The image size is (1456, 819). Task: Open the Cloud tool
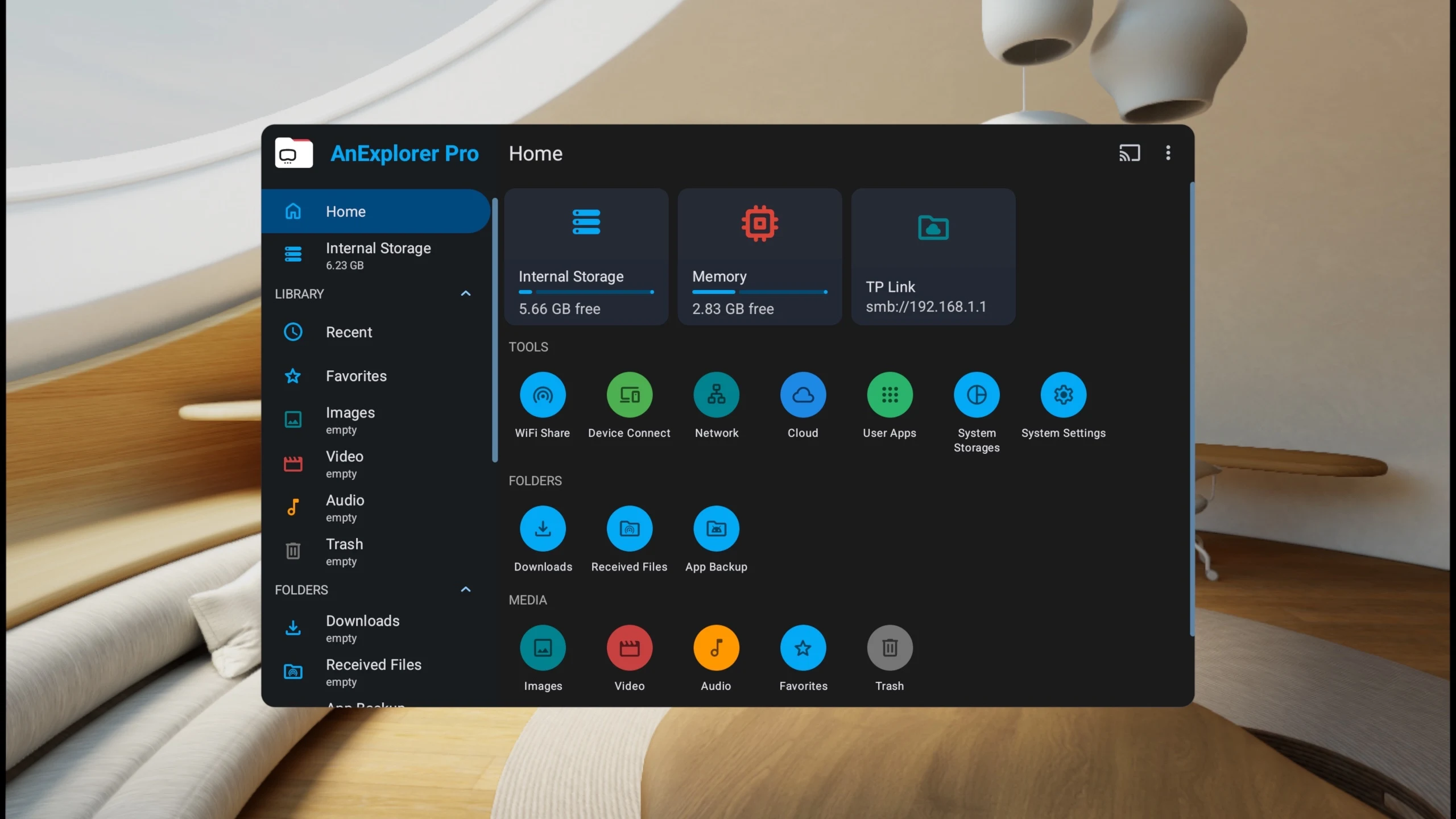click(803, 395)
